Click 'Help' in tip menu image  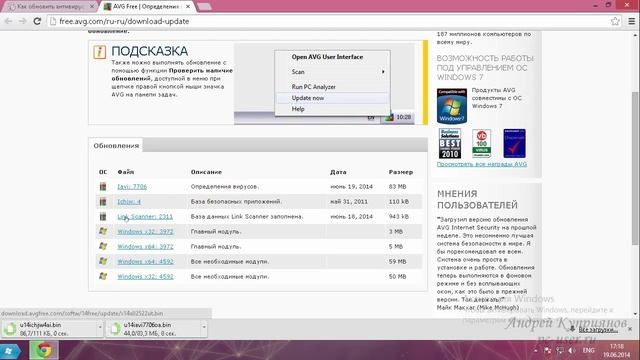coord(298,109)
